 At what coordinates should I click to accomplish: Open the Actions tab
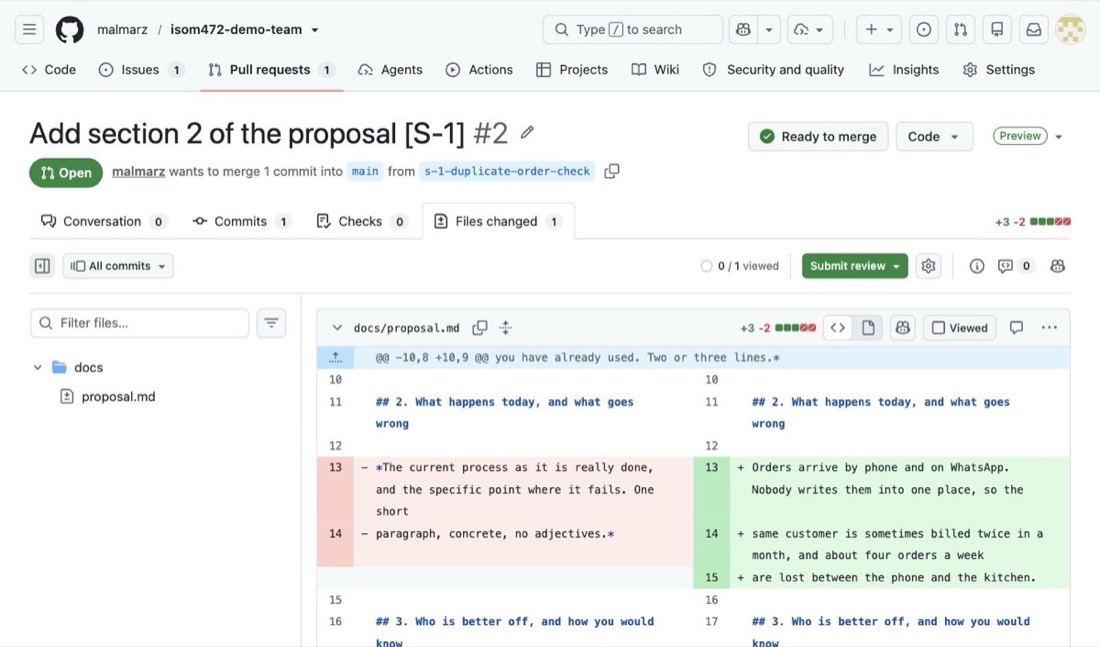point(479,69)
